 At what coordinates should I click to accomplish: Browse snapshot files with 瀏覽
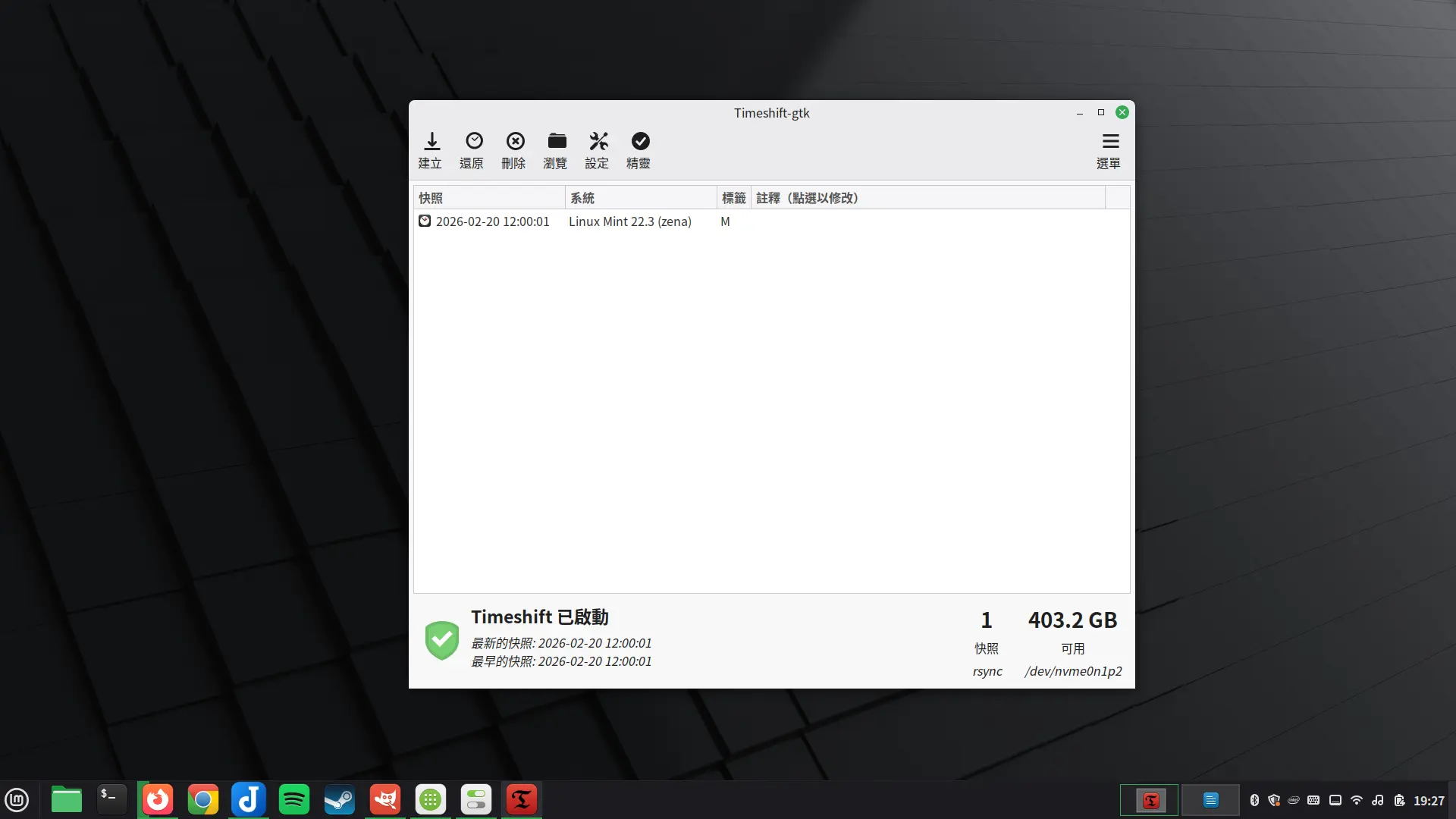click(x=556, y=149)
